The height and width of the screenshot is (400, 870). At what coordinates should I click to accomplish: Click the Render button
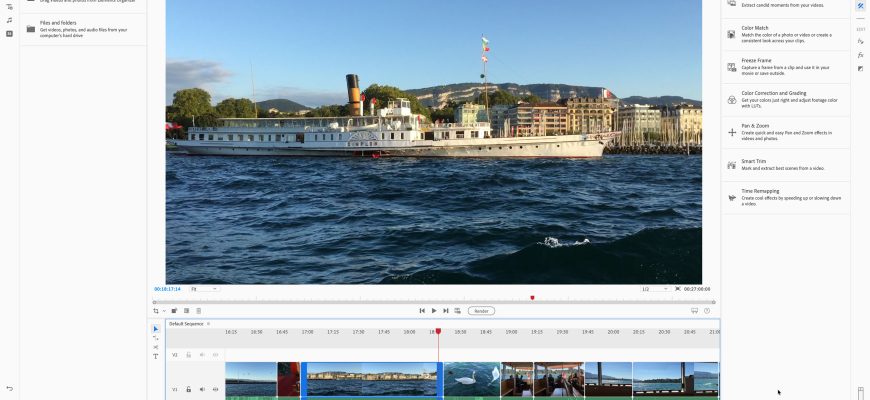pyautogui.click(x=481, y=311)
